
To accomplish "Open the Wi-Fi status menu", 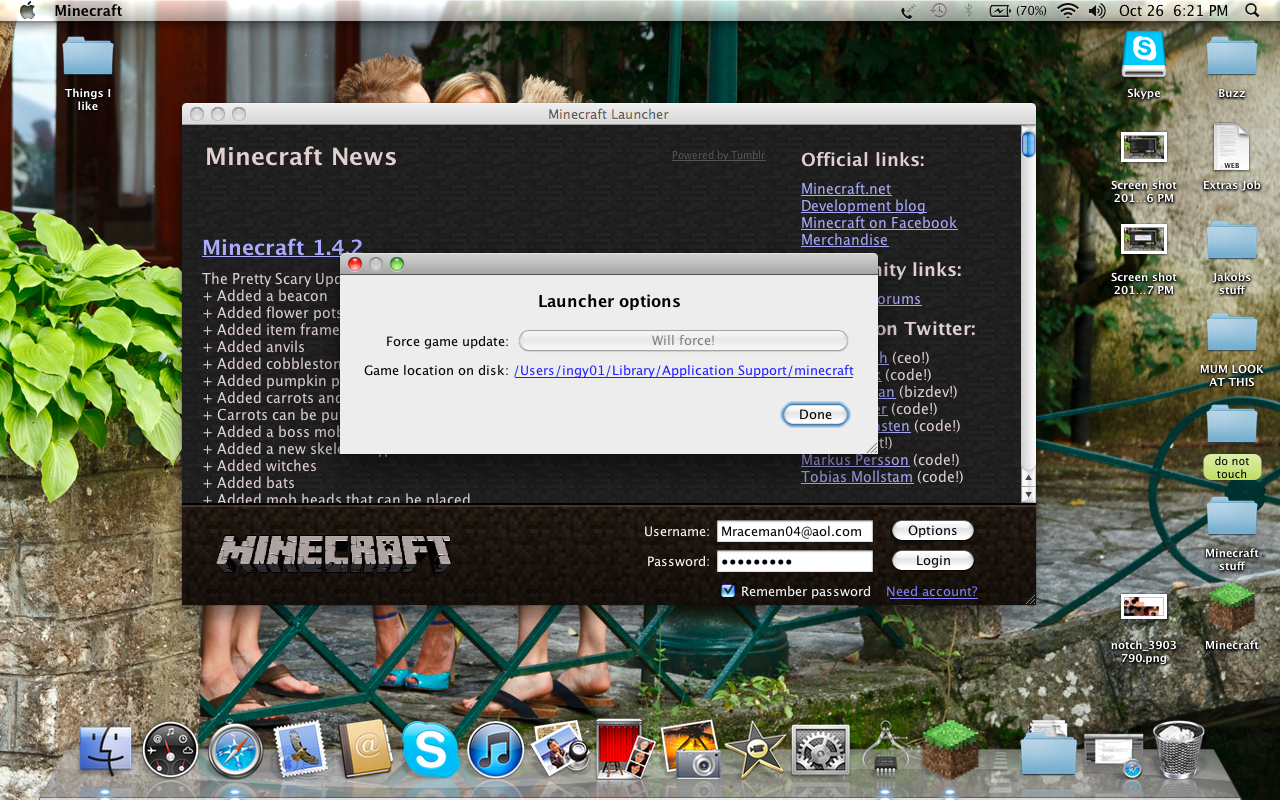I will [x=1067, y=11].
